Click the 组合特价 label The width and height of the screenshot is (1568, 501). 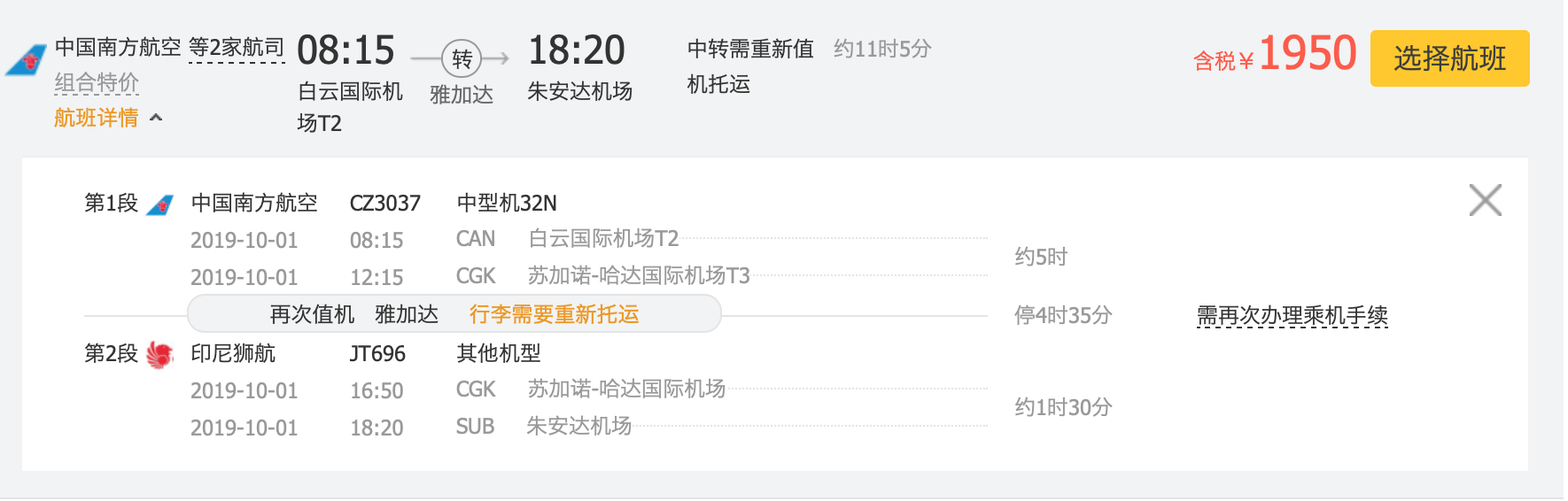tap(97, 83)
